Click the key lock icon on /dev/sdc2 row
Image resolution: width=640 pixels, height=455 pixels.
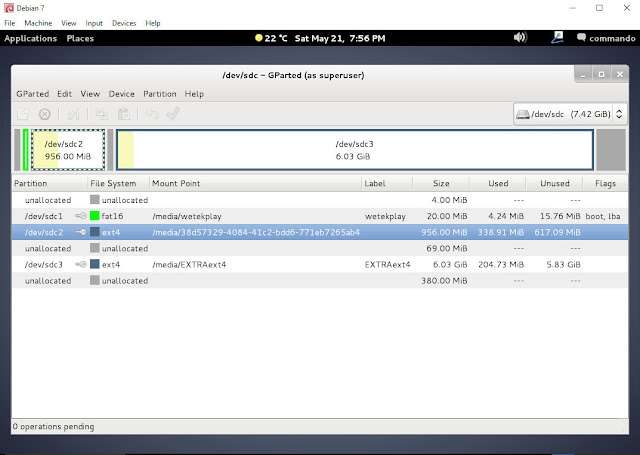(x=81, y=232)
